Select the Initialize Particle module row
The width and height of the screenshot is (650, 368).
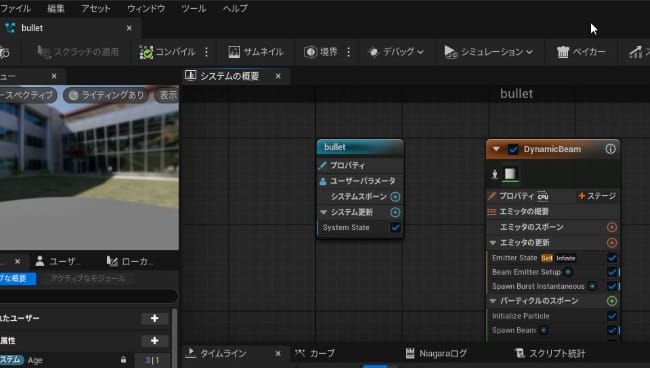click(553, 316)
